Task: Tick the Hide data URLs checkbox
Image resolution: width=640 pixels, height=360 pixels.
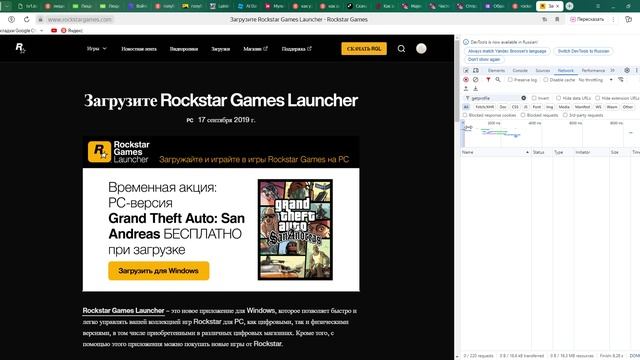Action: [x=558, y=98]
